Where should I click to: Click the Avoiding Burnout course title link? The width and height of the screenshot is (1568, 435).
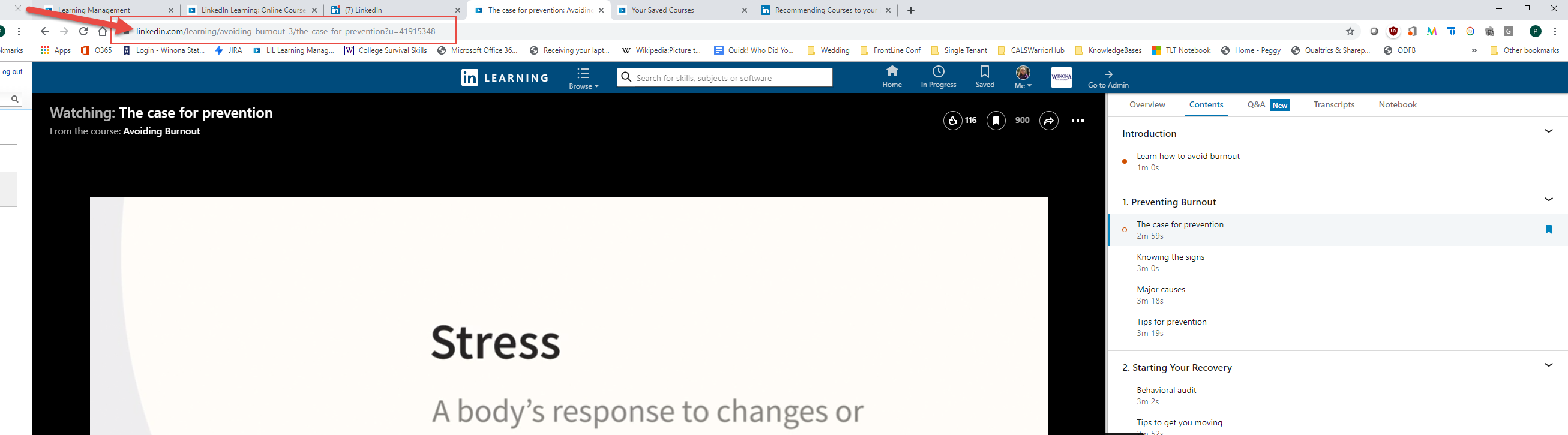[161, 131]
